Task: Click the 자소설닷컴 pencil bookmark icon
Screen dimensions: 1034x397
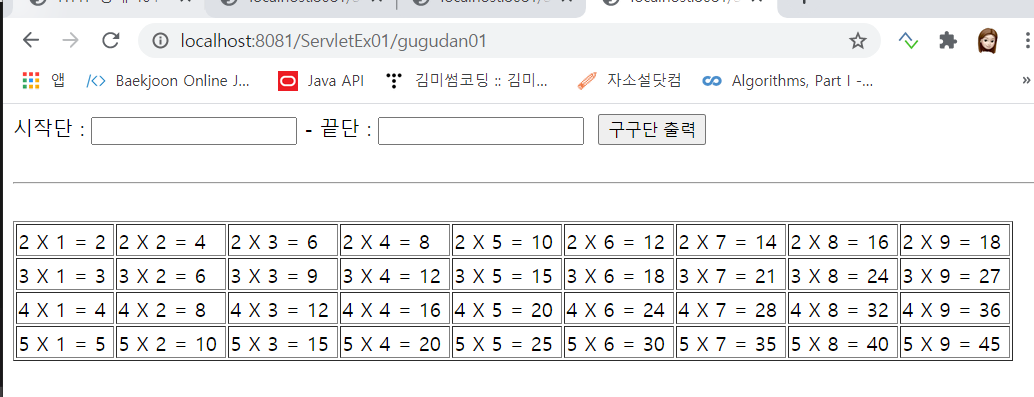Action: tap(587, 81)
